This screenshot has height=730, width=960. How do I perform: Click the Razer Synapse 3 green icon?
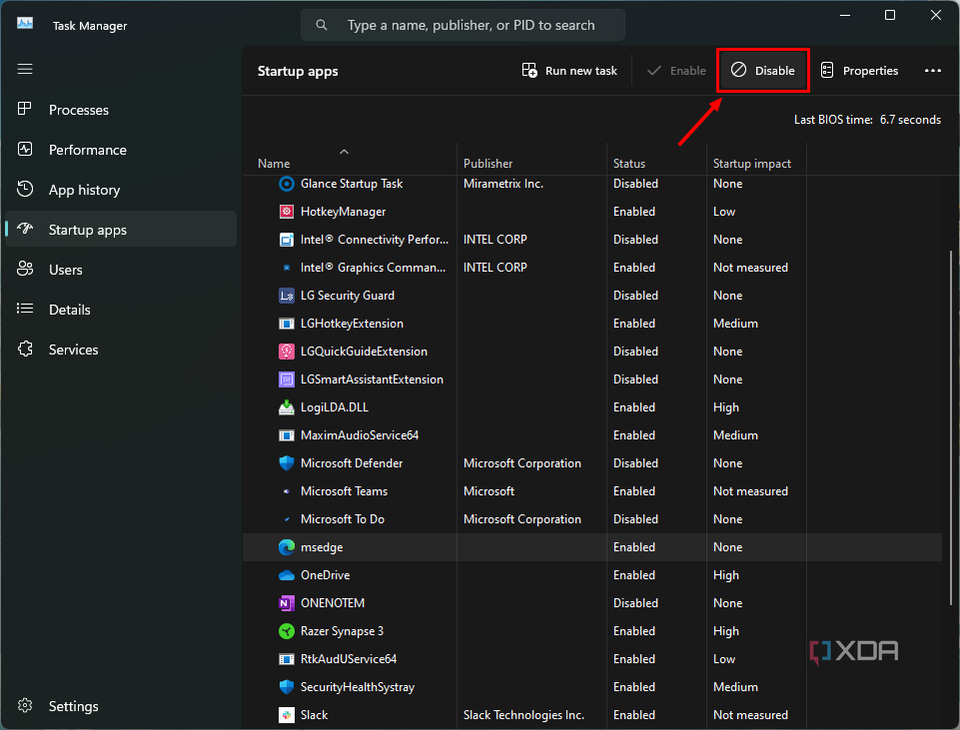point(287,631)
